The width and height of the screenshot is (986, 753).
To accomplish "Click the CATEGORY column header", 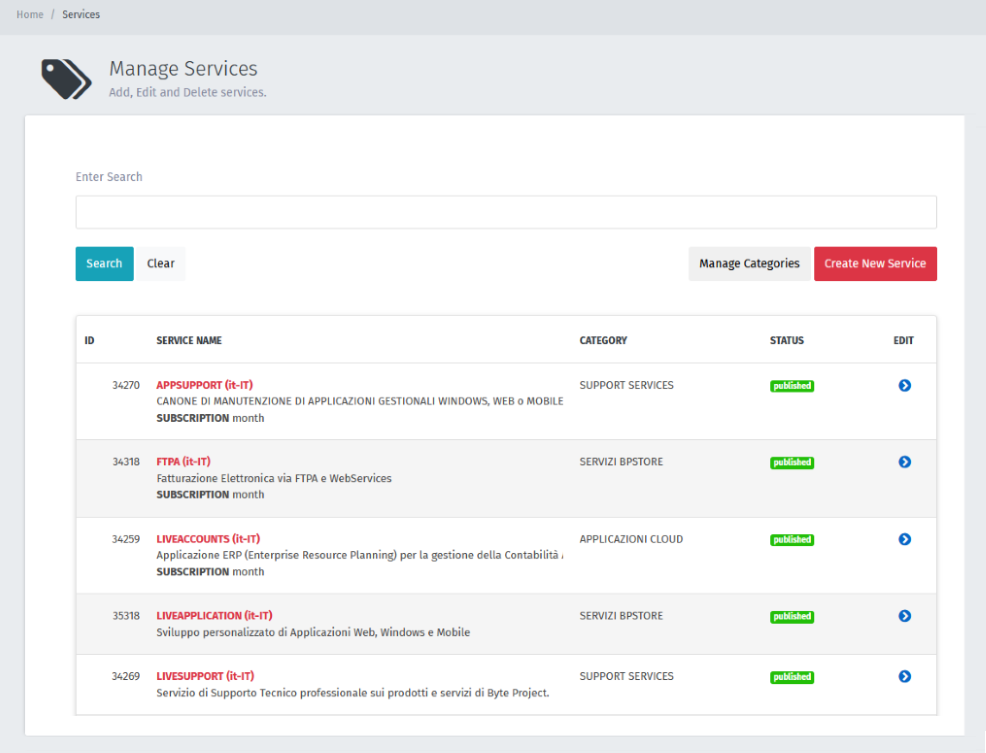I will [x=603, y=340].
